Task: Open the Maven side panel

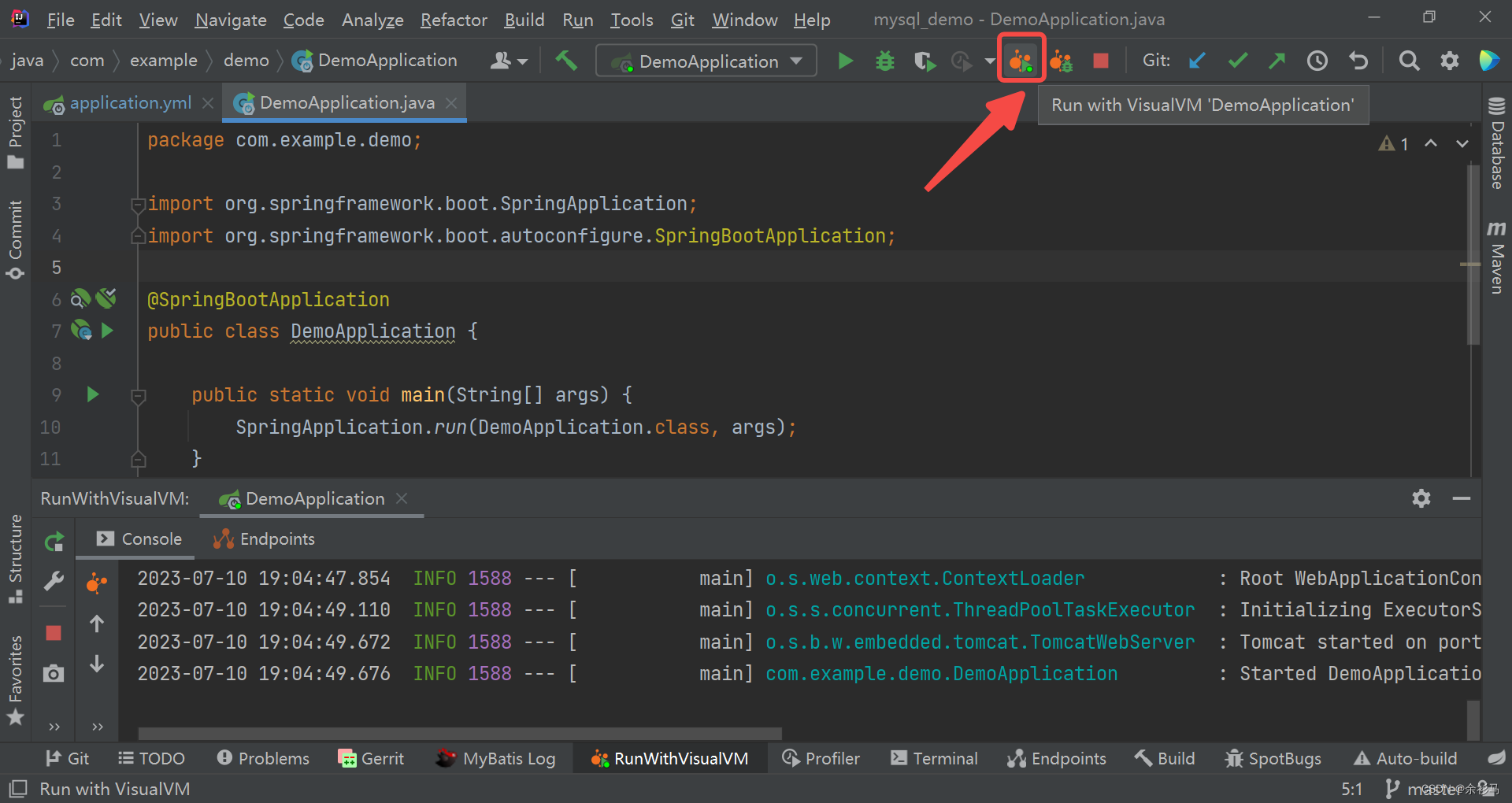Action: pyautogui.click(x=1495, y=264)
